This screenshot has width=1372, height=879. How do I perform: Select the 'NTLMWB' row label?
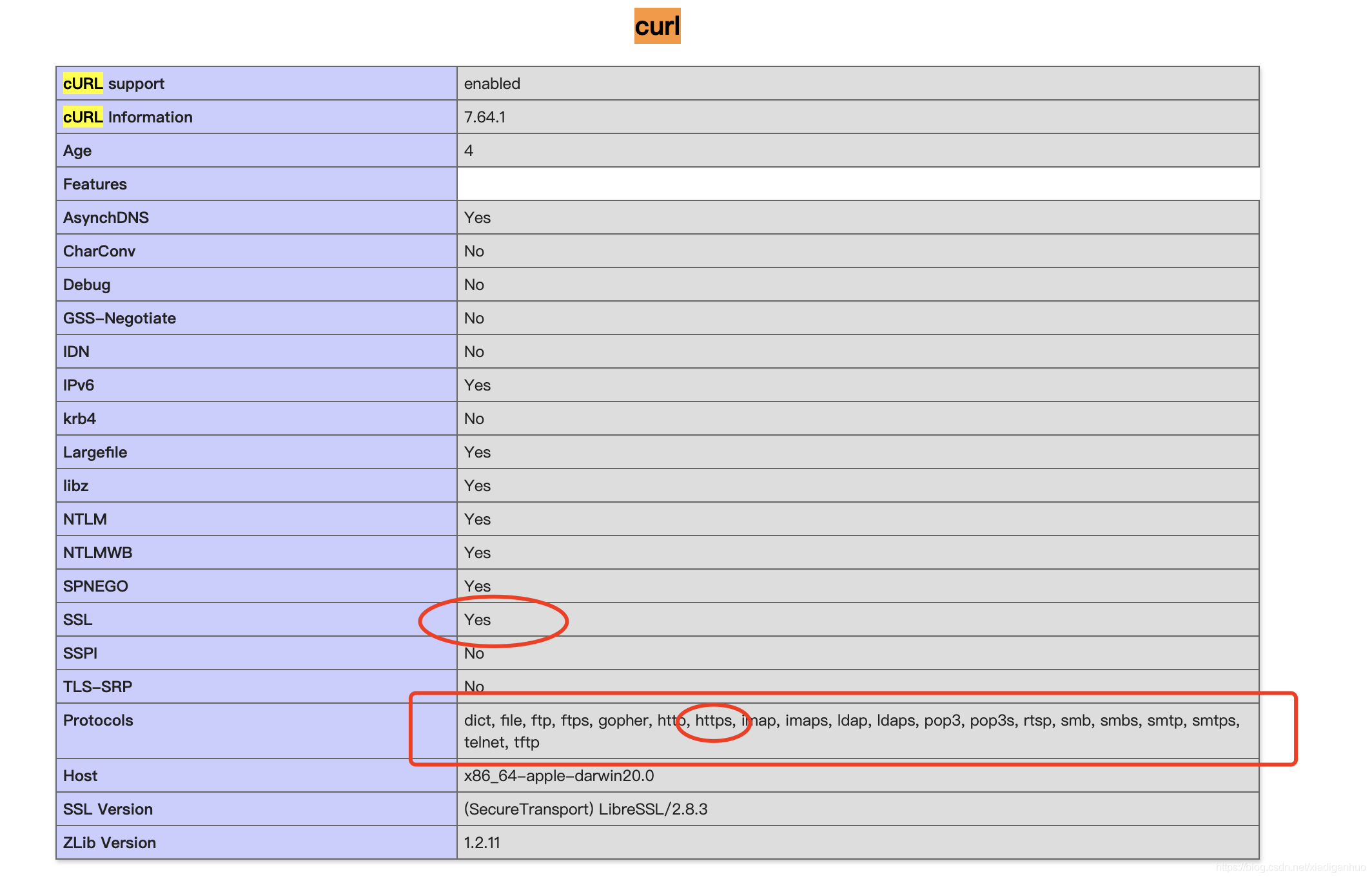tap(97, 553)
